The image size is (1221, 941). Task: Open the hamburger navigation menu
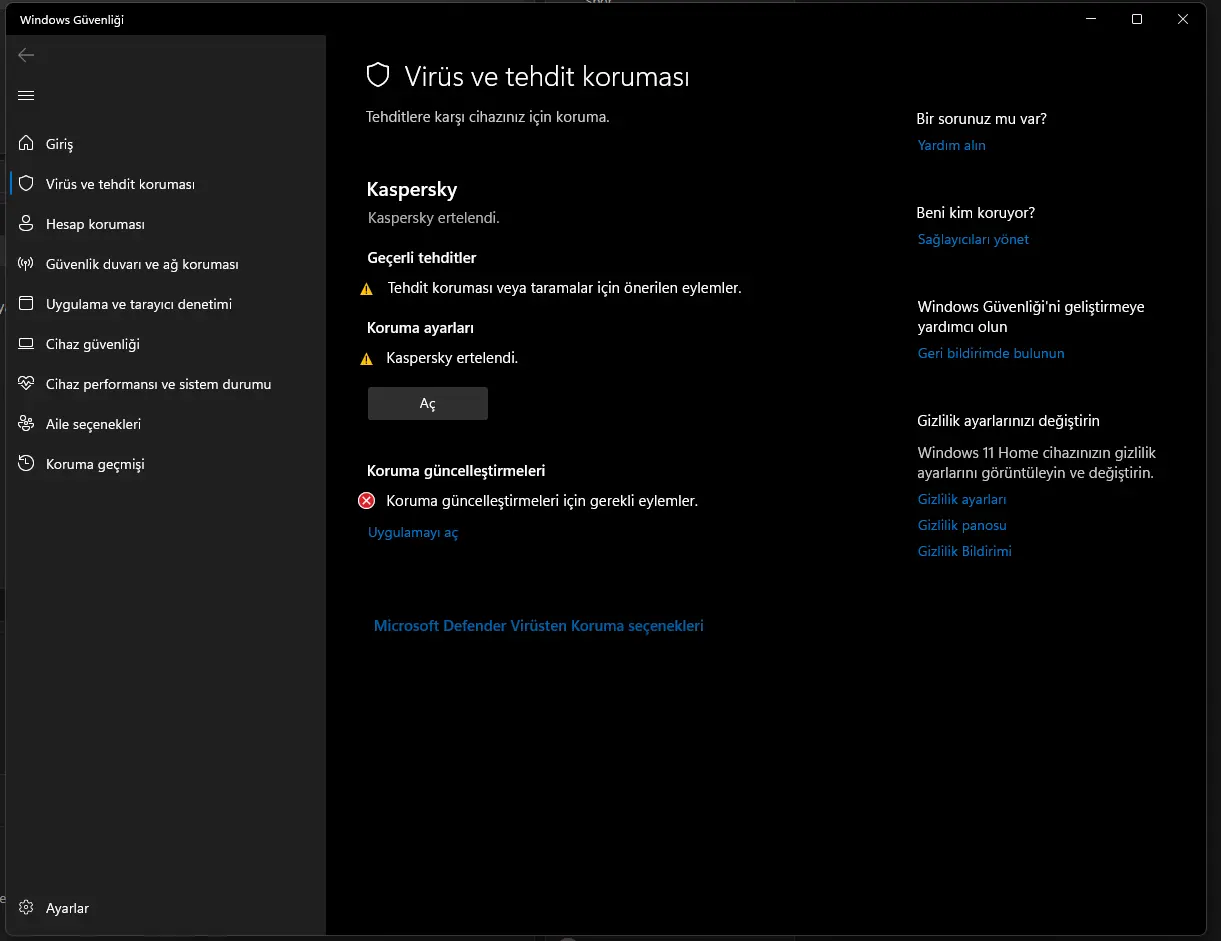[26, 95]
